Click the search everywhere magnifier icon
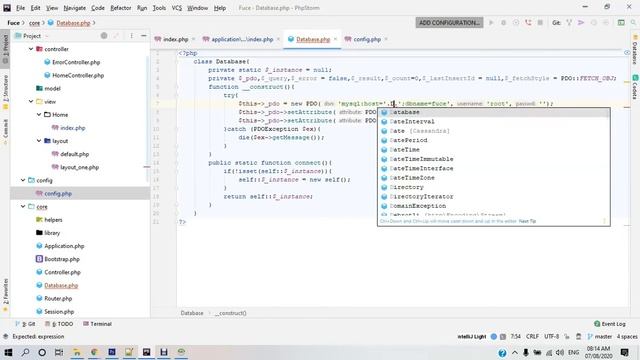Viewport: 640px width, 360px height. point(633,22)
